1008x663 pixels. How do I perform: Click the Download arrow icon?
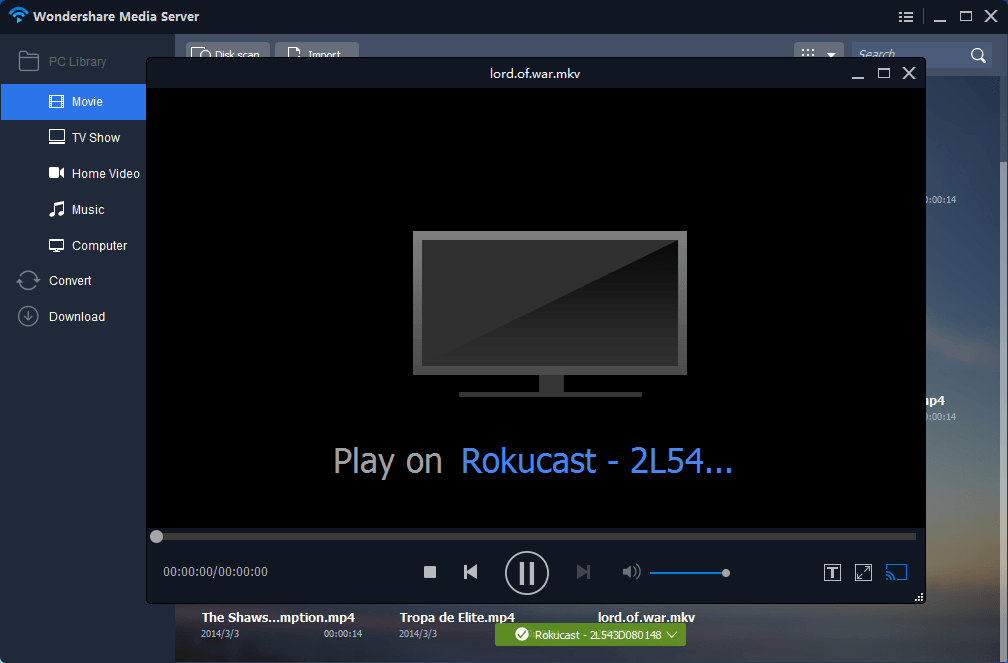28,316
